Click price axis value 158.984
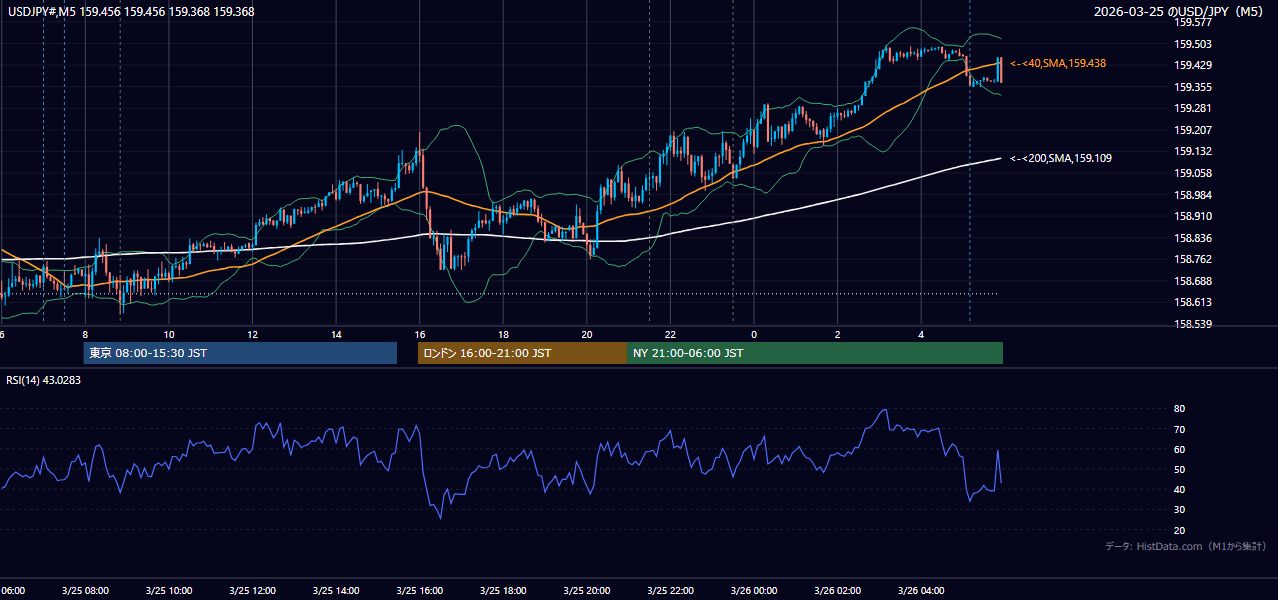 (1193, 195)
